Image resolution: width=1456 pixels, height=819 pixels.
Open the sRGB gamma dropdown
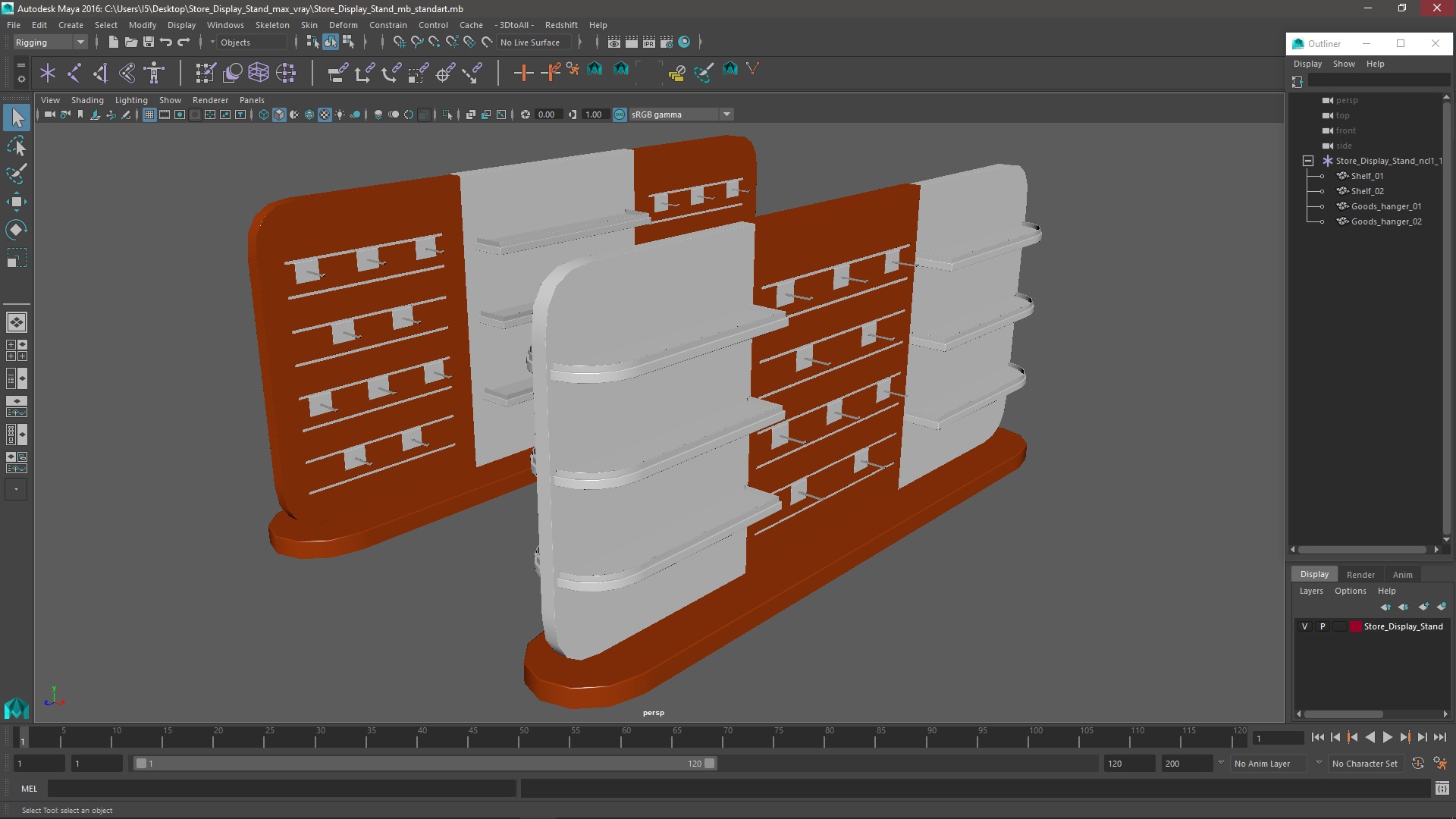[x=726, y=115]
